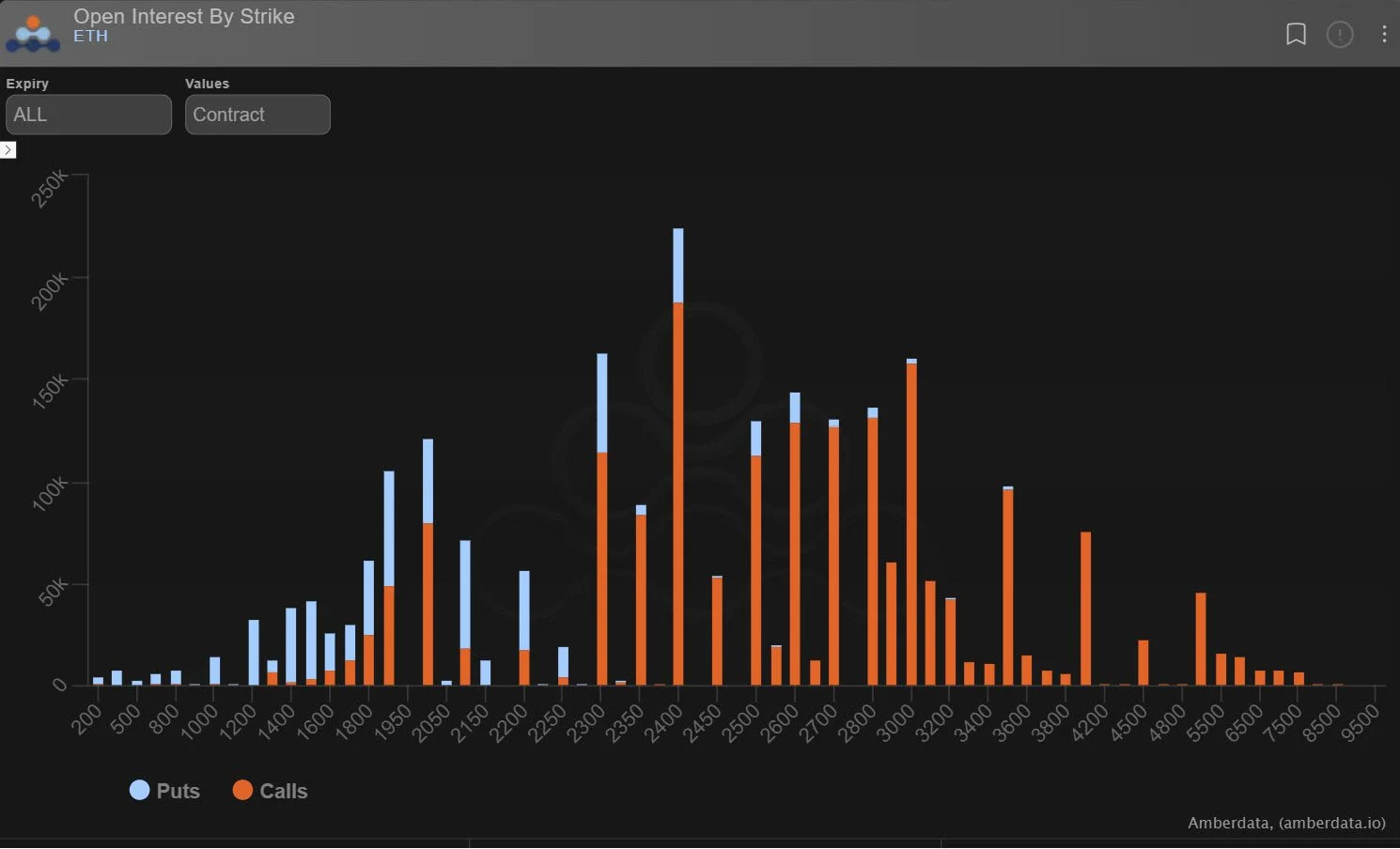Click the 1000 strike axis label
Screen dimensions: 1400x849
[198, 723]
